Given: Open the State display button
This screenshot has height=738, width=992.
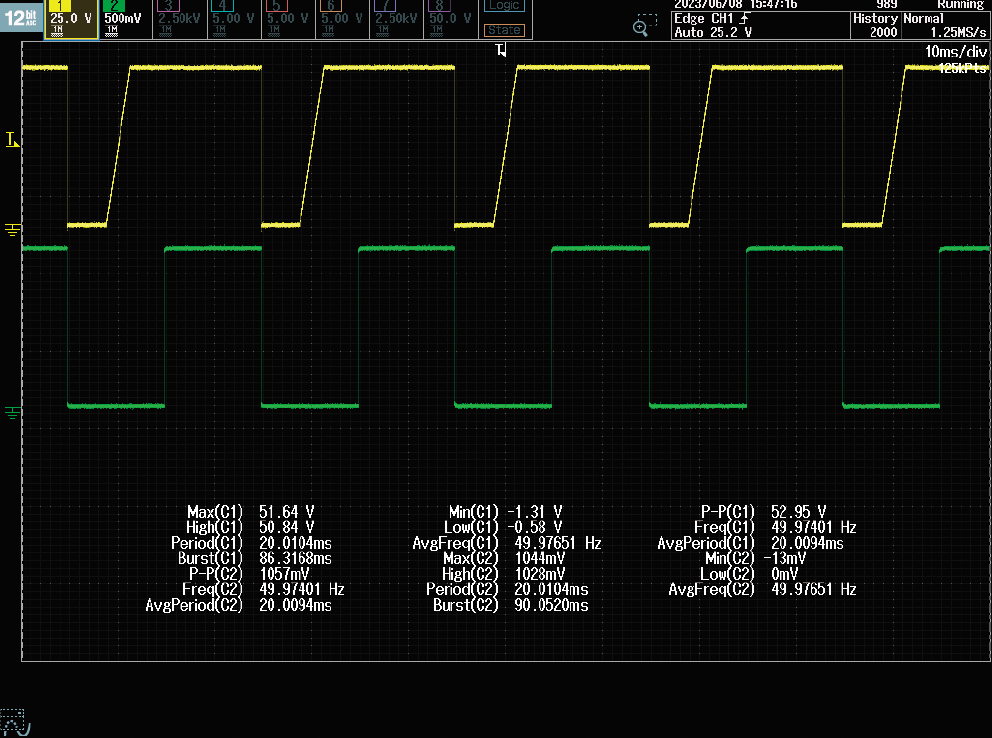Looking at the screenshot, I should 504,30.
